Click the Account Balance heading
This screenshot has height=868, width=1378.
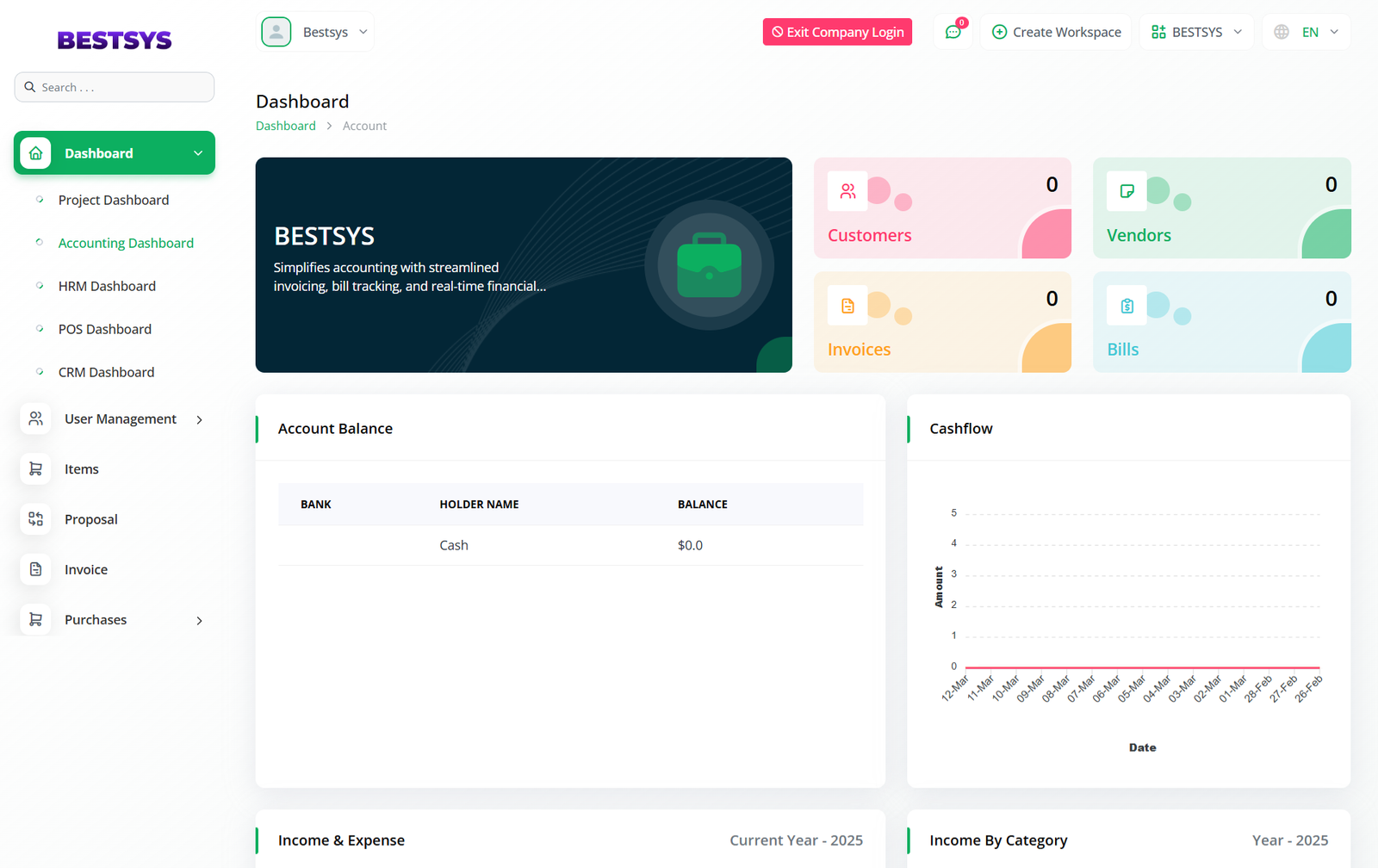[335, 429]
